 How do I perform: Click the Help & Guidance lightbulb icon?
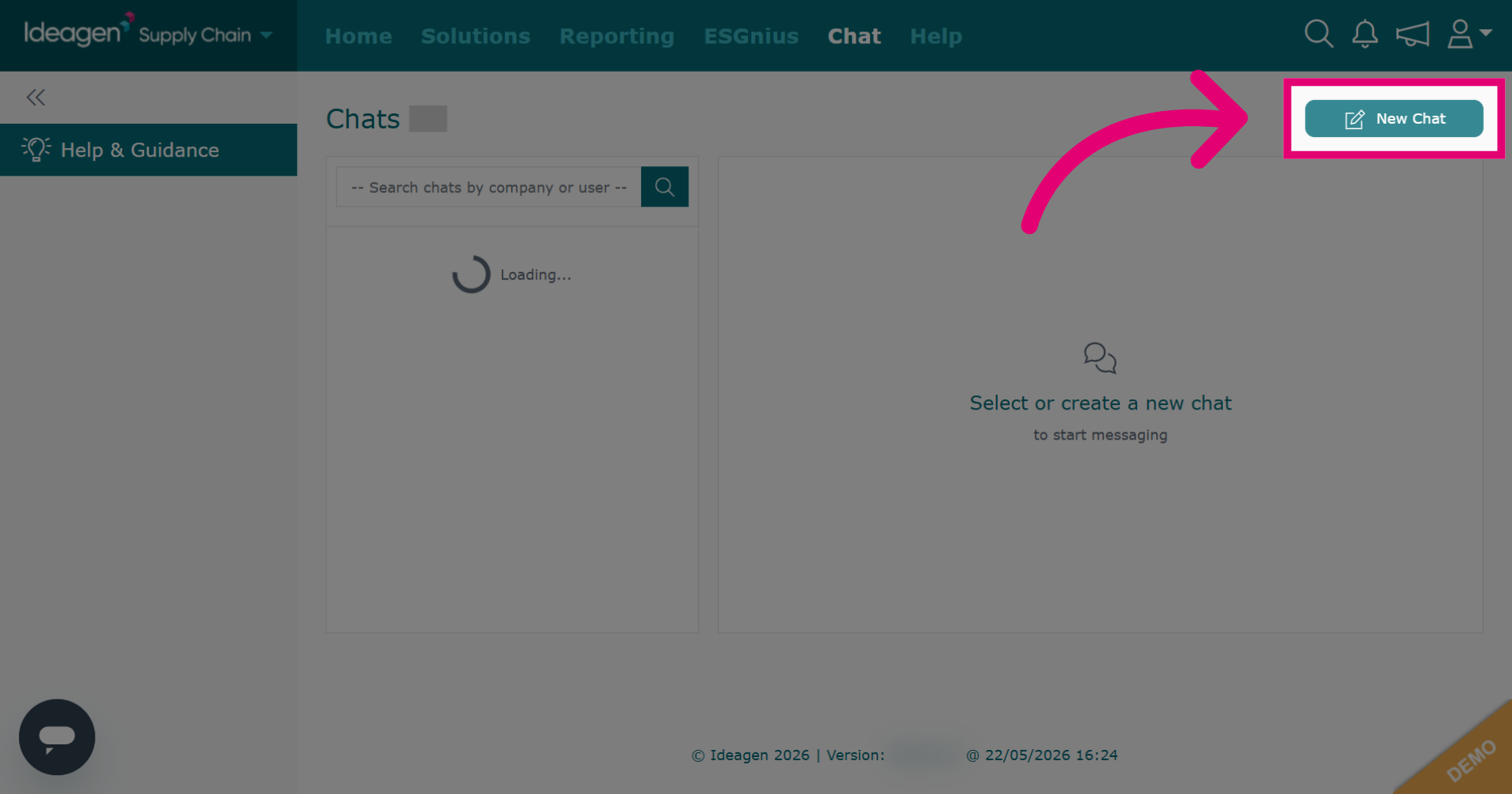pos(36,149)
